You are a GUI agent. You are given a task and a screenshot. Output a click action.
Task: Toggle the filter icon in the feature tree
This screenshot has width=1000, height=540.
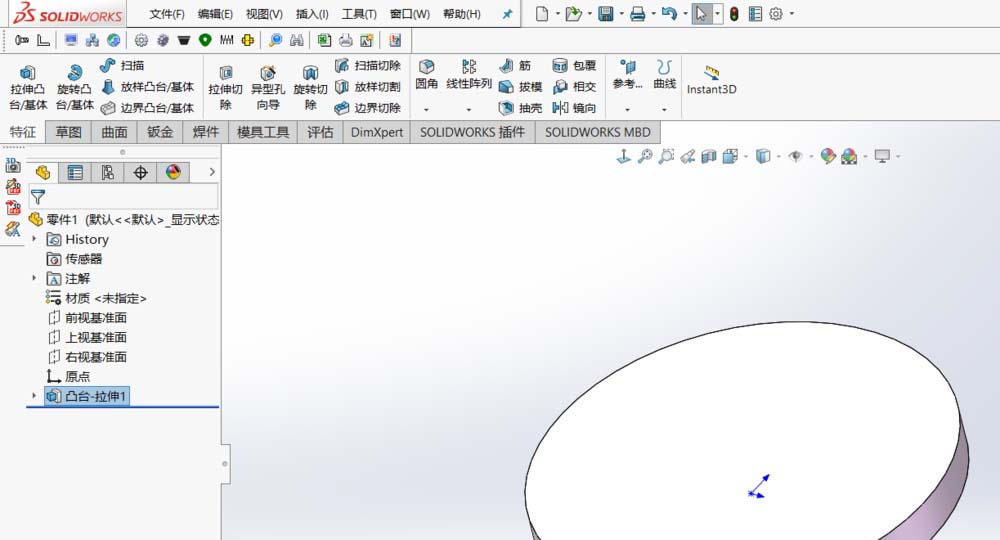[x=38, y=197]
